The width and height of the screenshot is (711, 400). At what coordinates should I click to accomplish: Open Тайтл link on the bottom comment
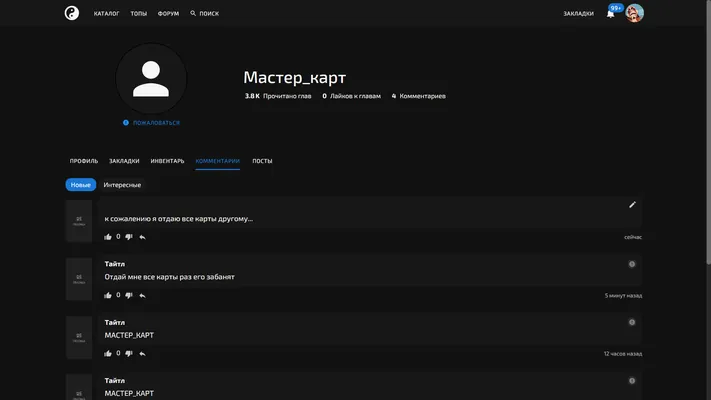coord(115,380)
